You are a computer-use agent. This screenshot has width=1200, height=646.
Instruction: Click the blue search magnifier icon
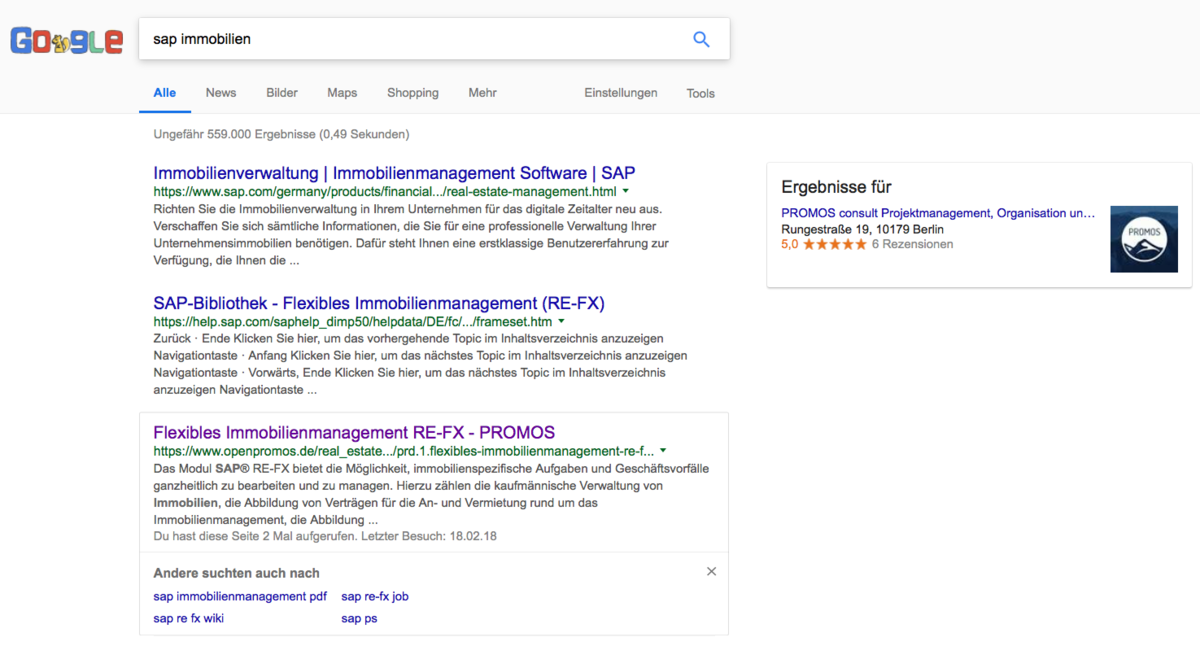(701, 39)
